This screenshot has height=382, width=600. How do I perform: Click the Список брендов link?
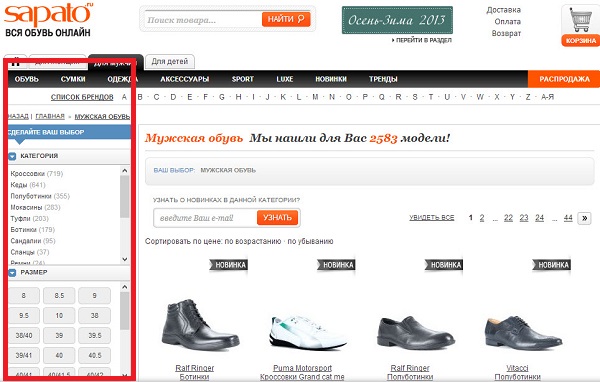(x=82, y=97)
